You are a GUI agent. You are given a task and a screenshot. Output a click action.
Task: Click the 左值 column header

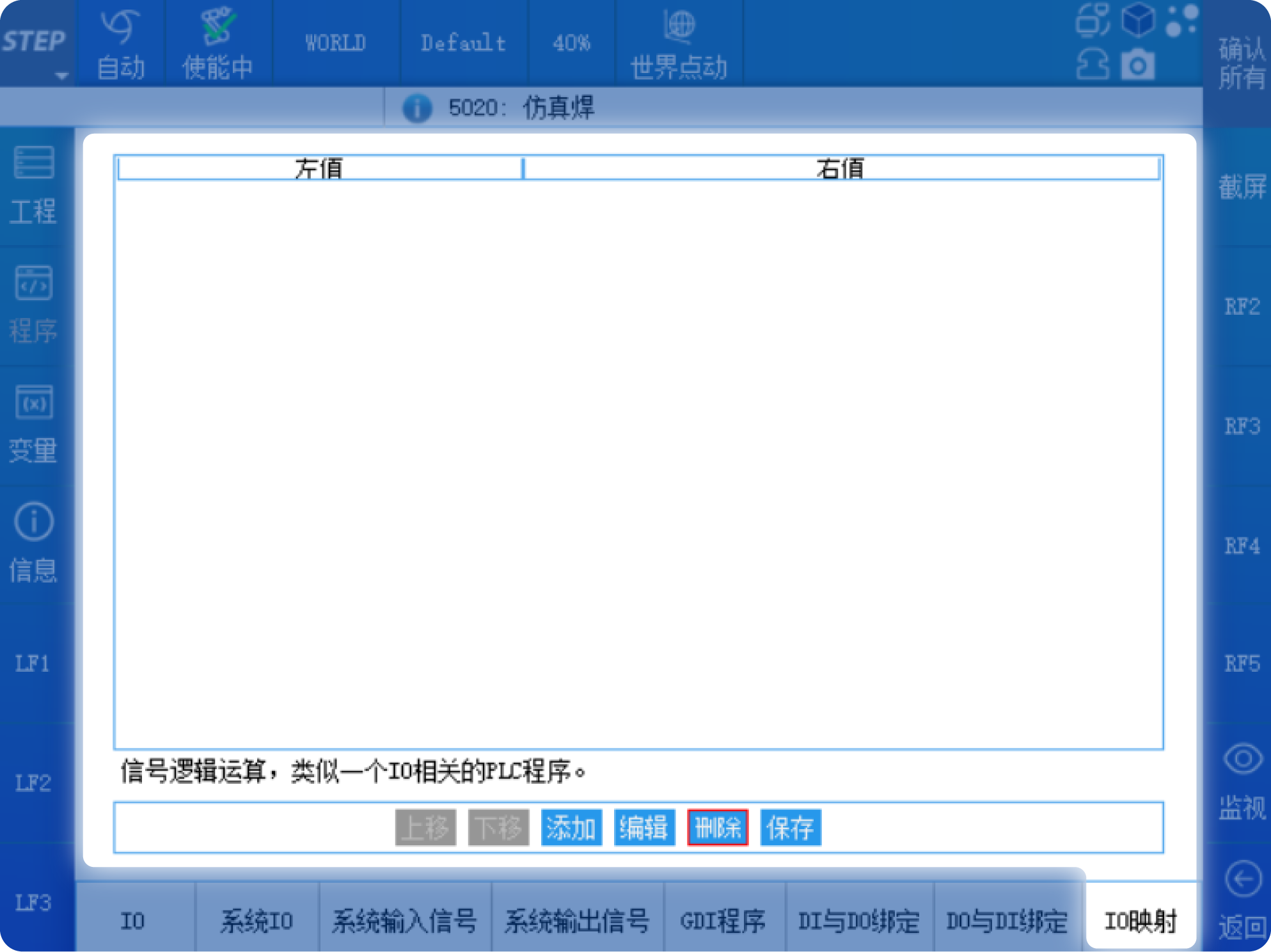pos(319,168)
